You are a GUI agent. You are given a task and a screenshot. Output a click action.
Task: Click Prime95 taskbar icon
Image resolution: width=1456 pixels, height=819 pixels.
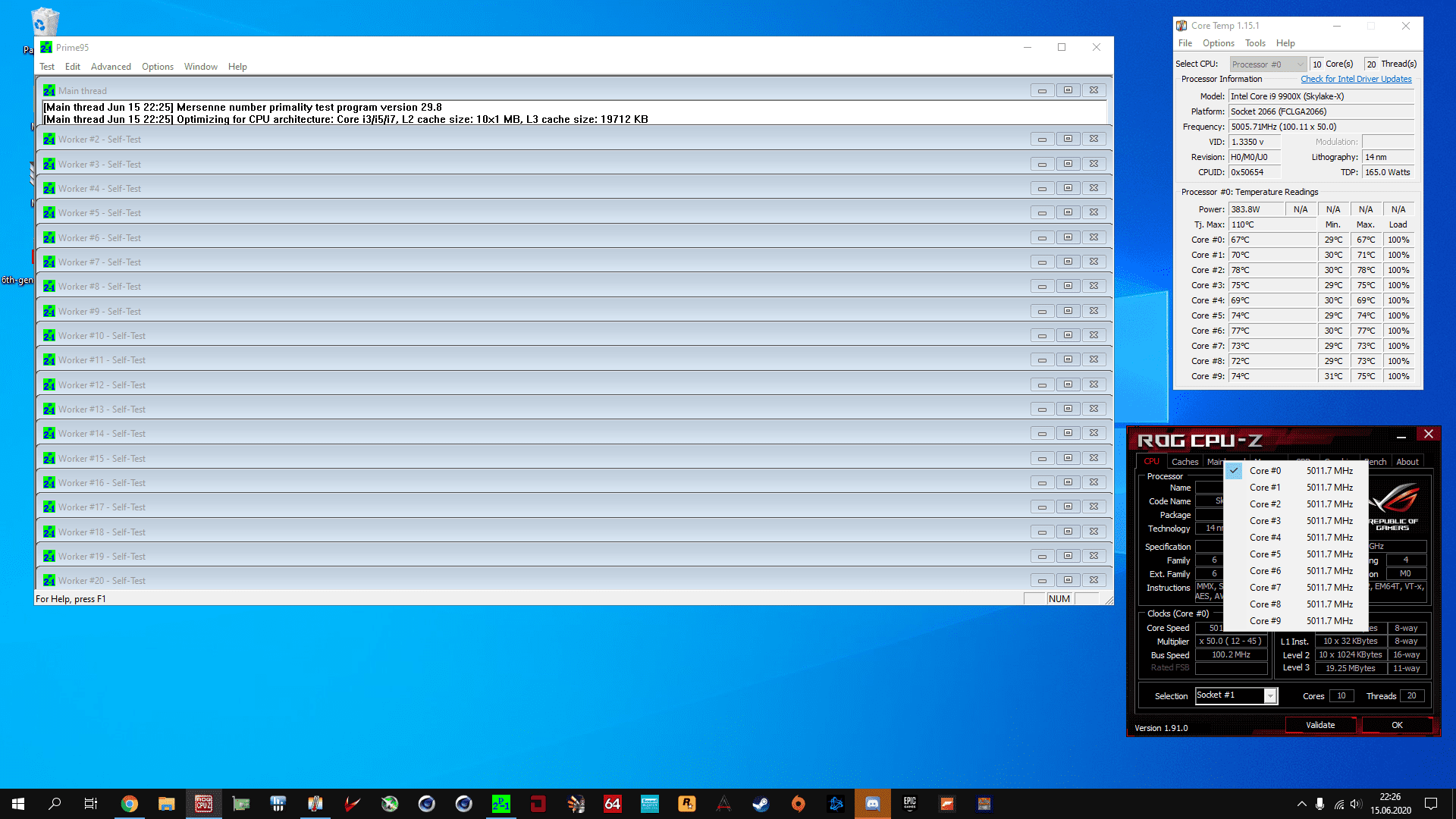coord(501,804)
